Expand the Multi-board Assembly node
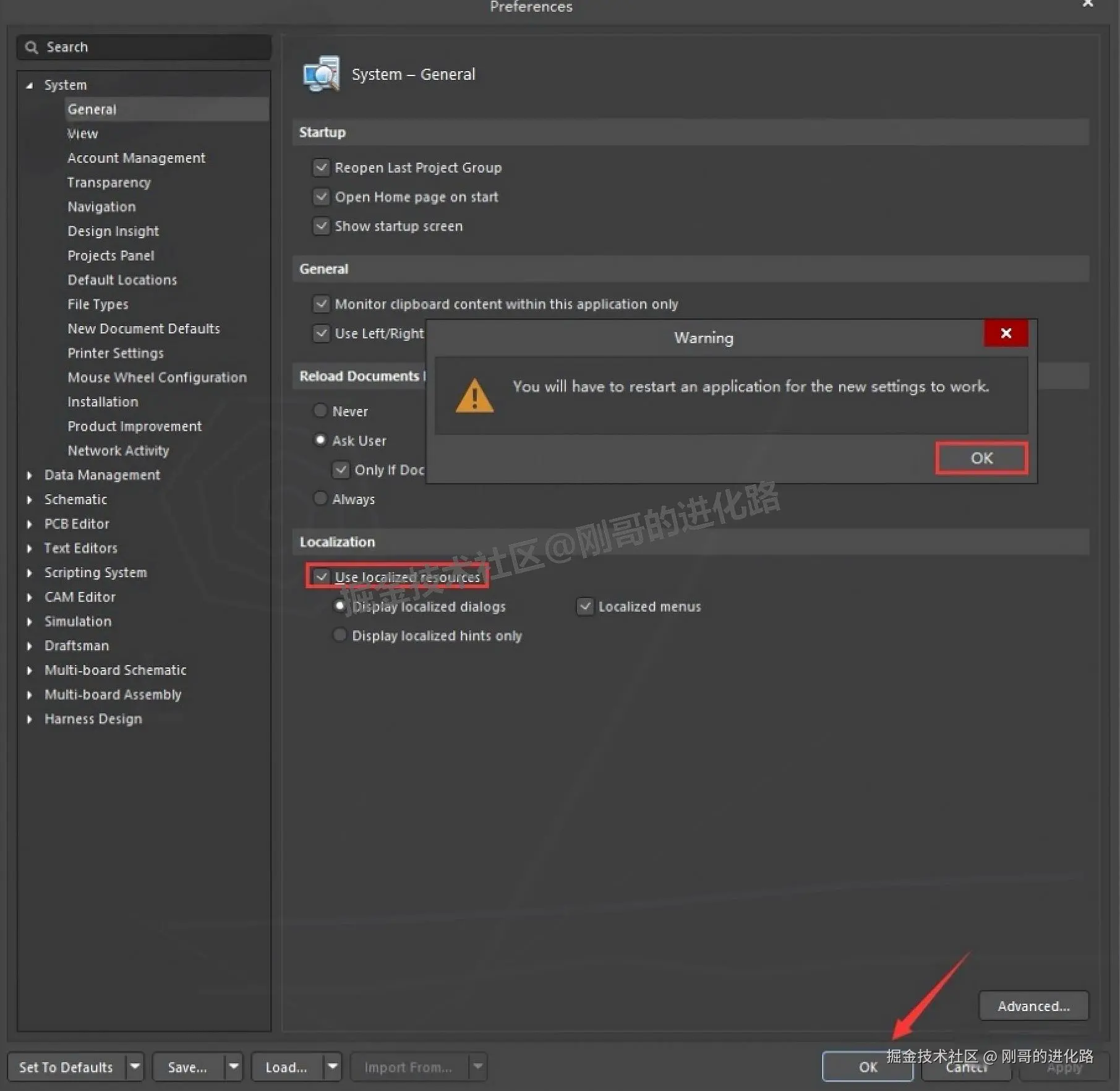This screenshot has width=1120, height=1091. pos(29,695)
